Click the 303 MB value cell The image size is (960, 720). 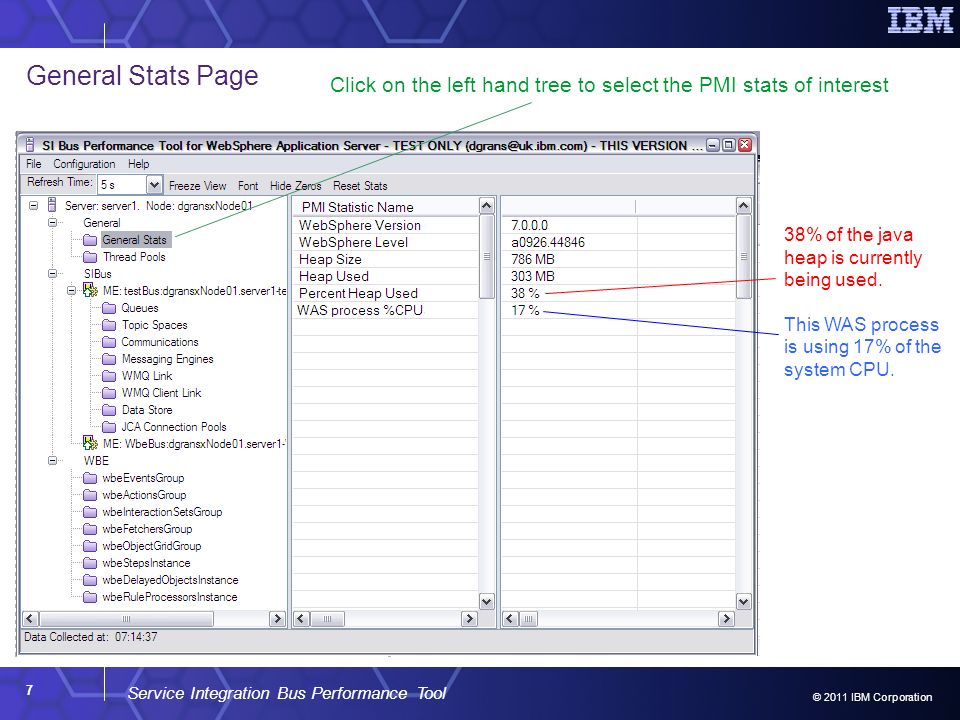[x=569, y=277]
